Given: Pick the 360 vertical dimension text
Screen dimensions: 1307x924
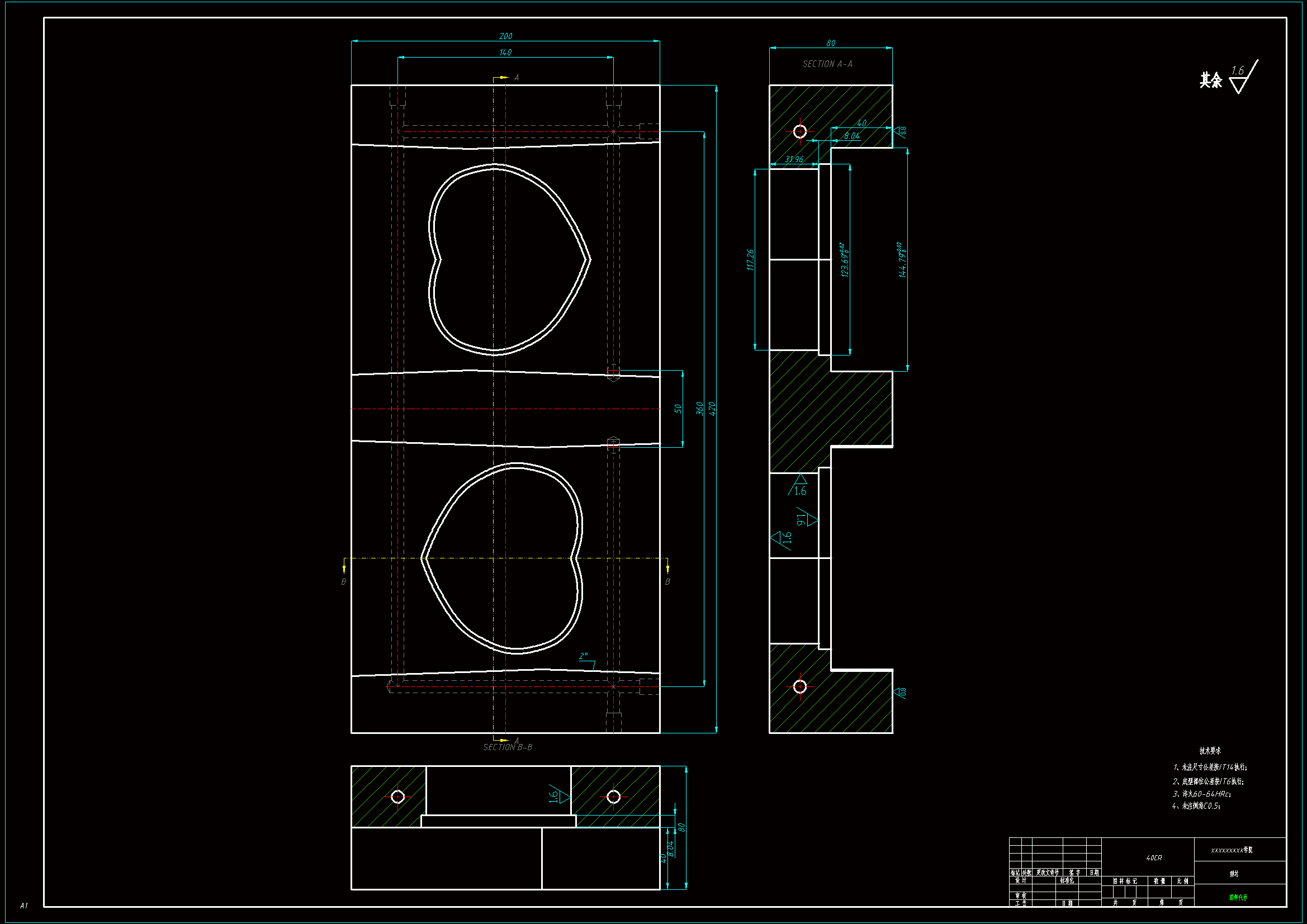Looking at the screenshot, I should coord(699,408).
